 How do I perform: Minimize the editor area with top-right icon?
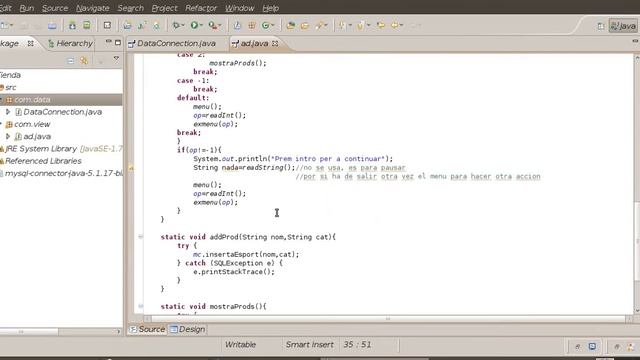[x=635, y=41]
